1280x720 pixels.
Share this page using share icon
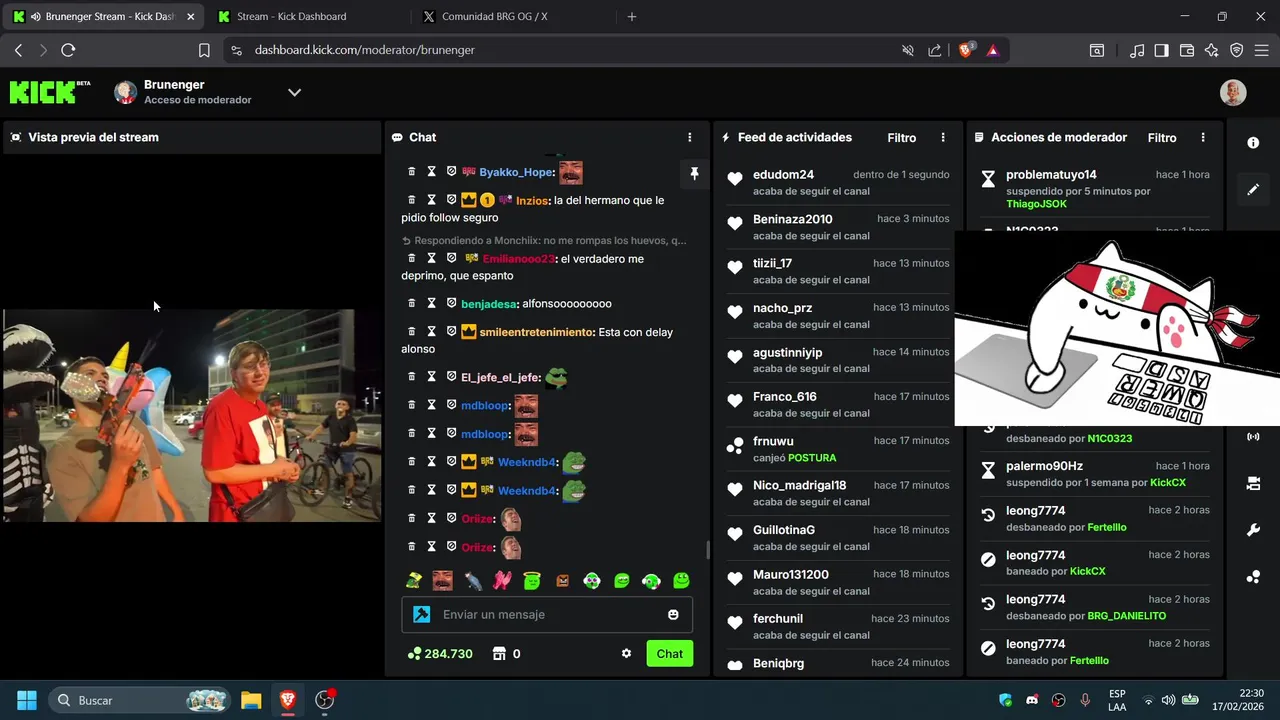pyautogui.click(x=935, y=50)
